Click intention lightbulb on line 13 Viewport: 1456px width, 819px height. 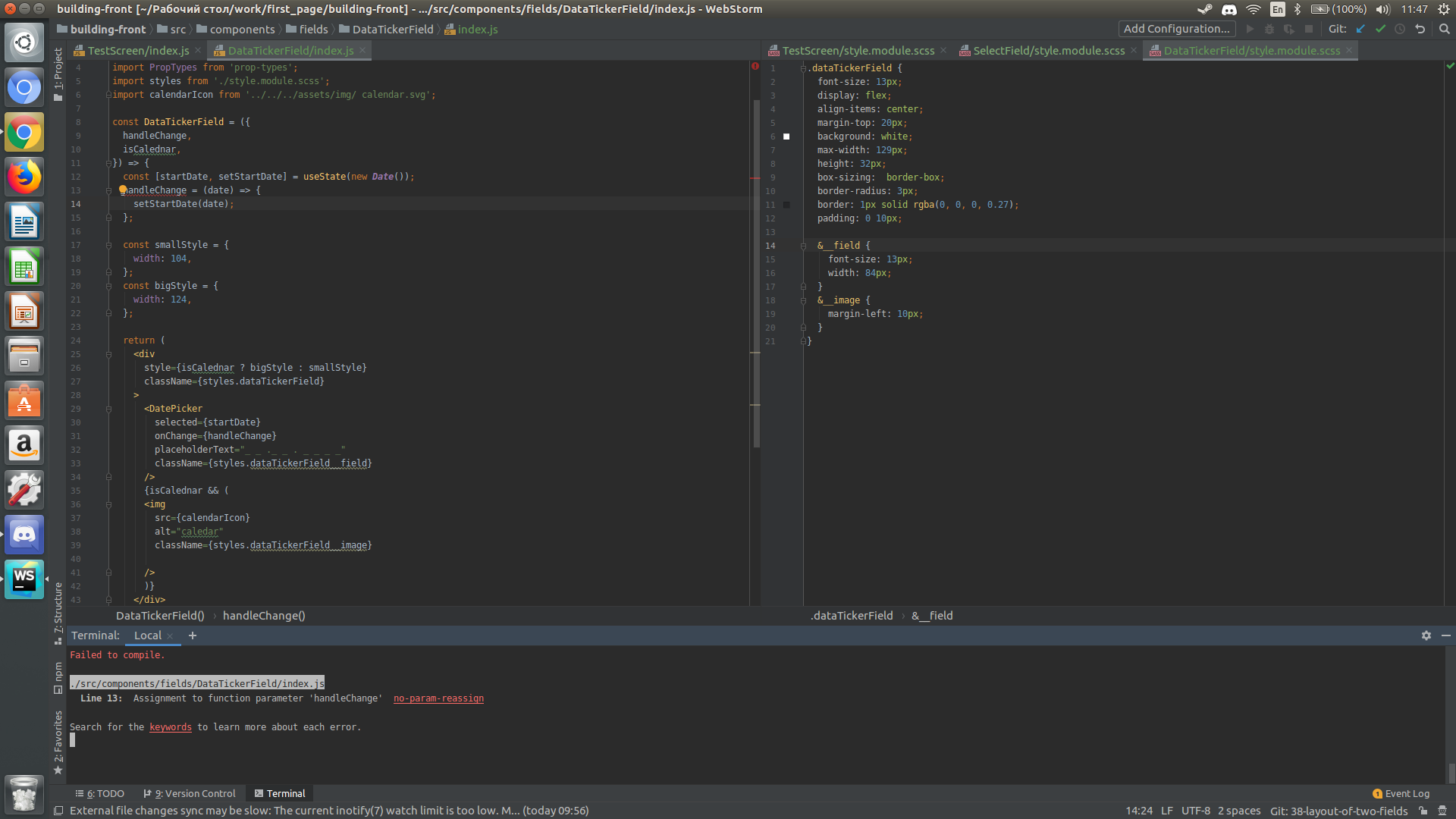(x=122, y=190)
